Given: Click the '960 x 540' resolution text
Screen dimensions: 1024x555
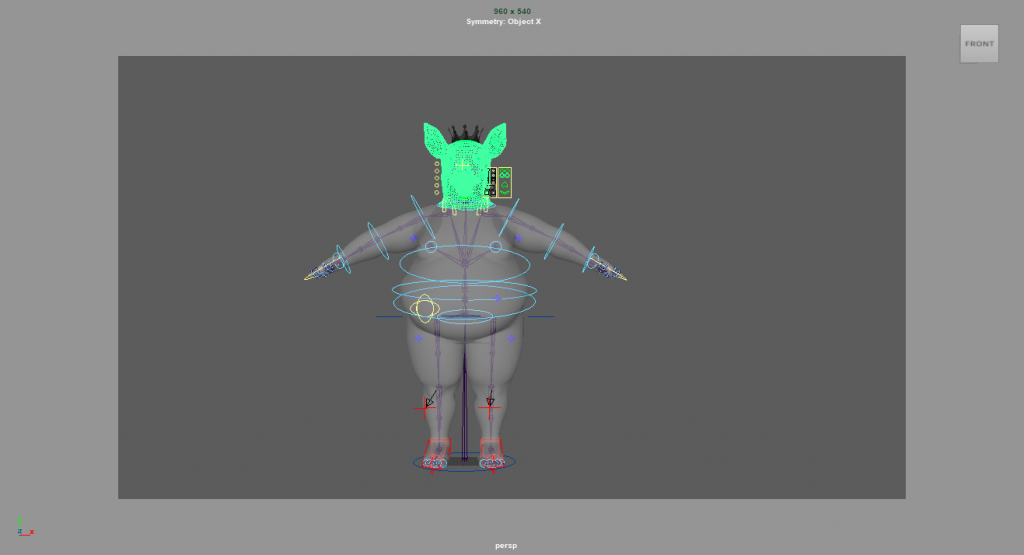Looking at the screenshot, I should 512,11.
